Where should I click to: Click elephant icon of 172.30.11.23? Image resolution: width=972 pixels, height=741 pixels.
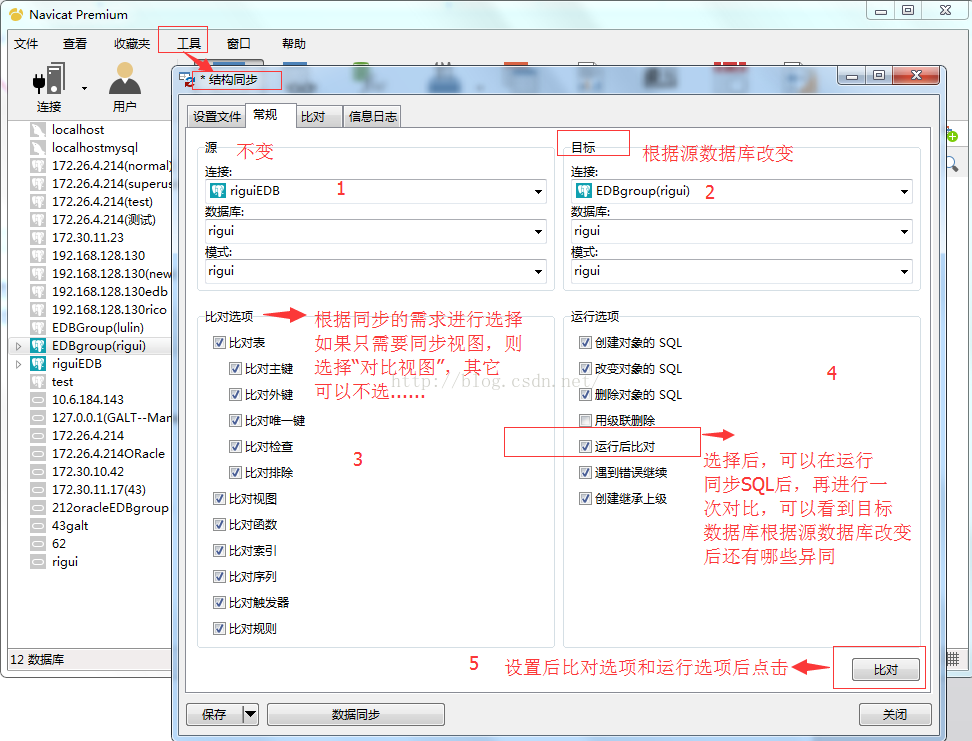(38, 237)
